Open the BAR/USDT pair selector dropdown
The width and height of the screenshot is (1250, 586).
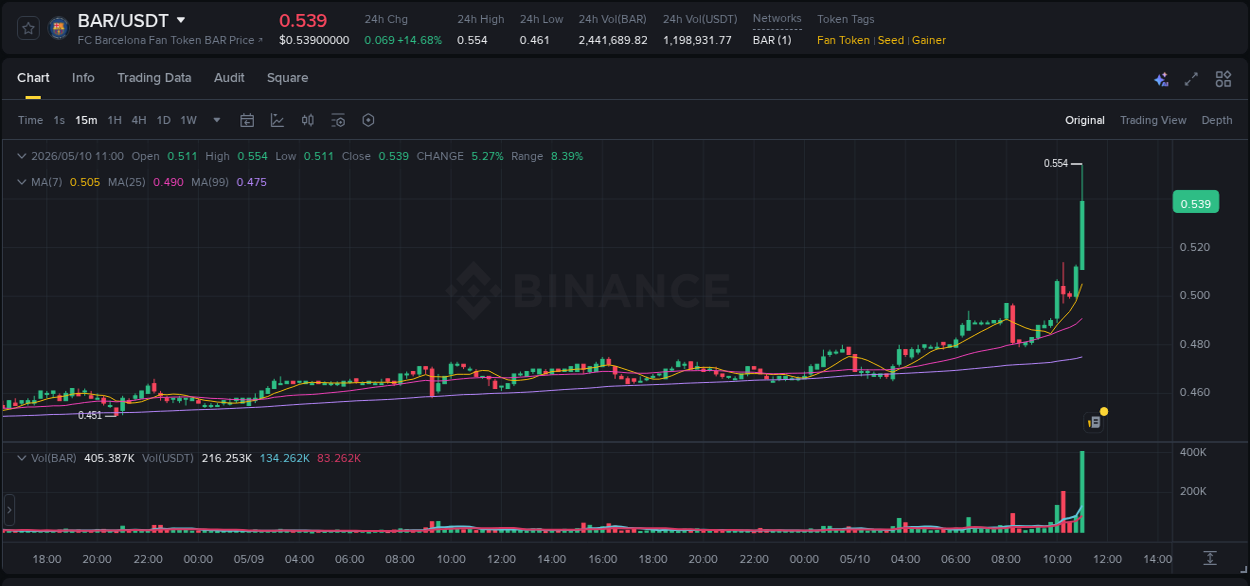[x=181, y=20]
